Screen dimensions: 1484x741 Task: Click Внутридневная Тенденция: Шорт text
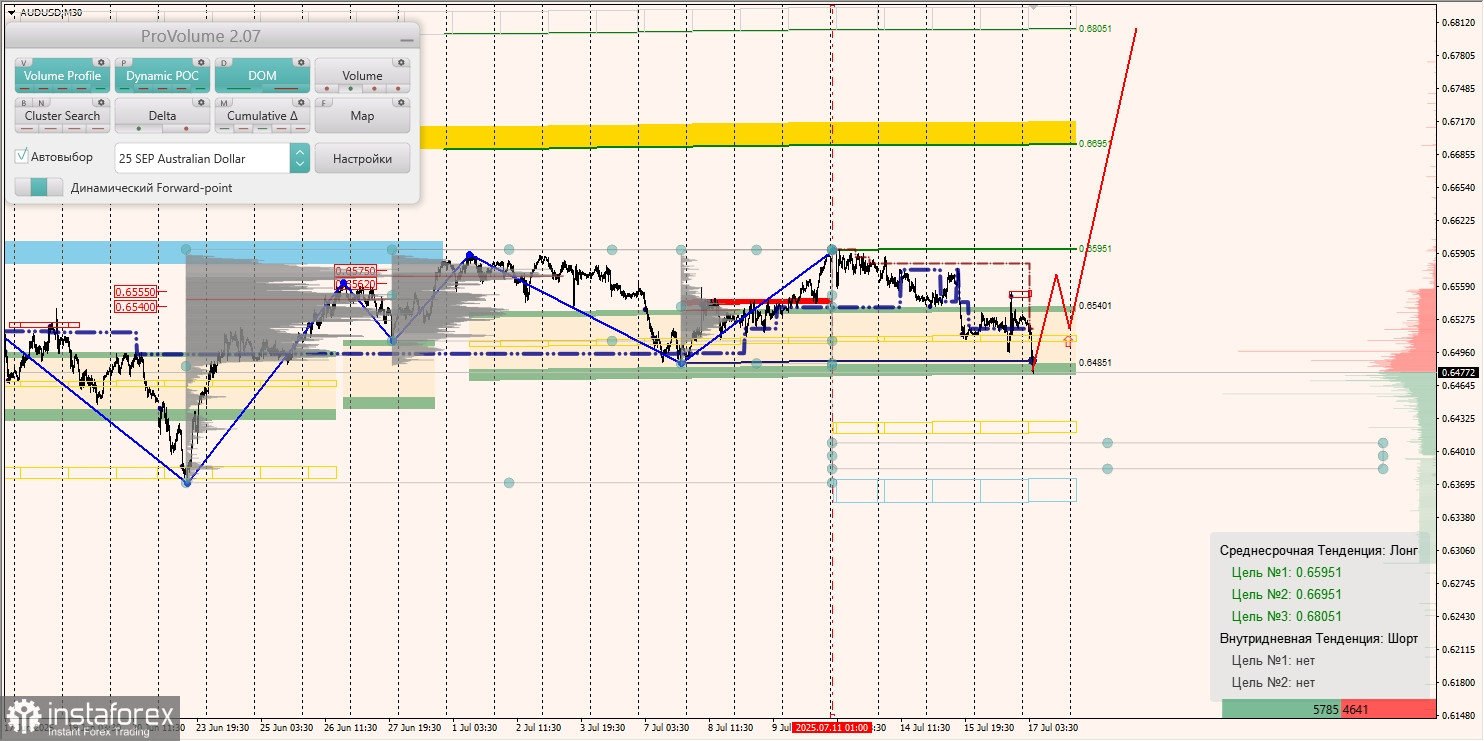pyautogui.click(x=1318, y=638)
